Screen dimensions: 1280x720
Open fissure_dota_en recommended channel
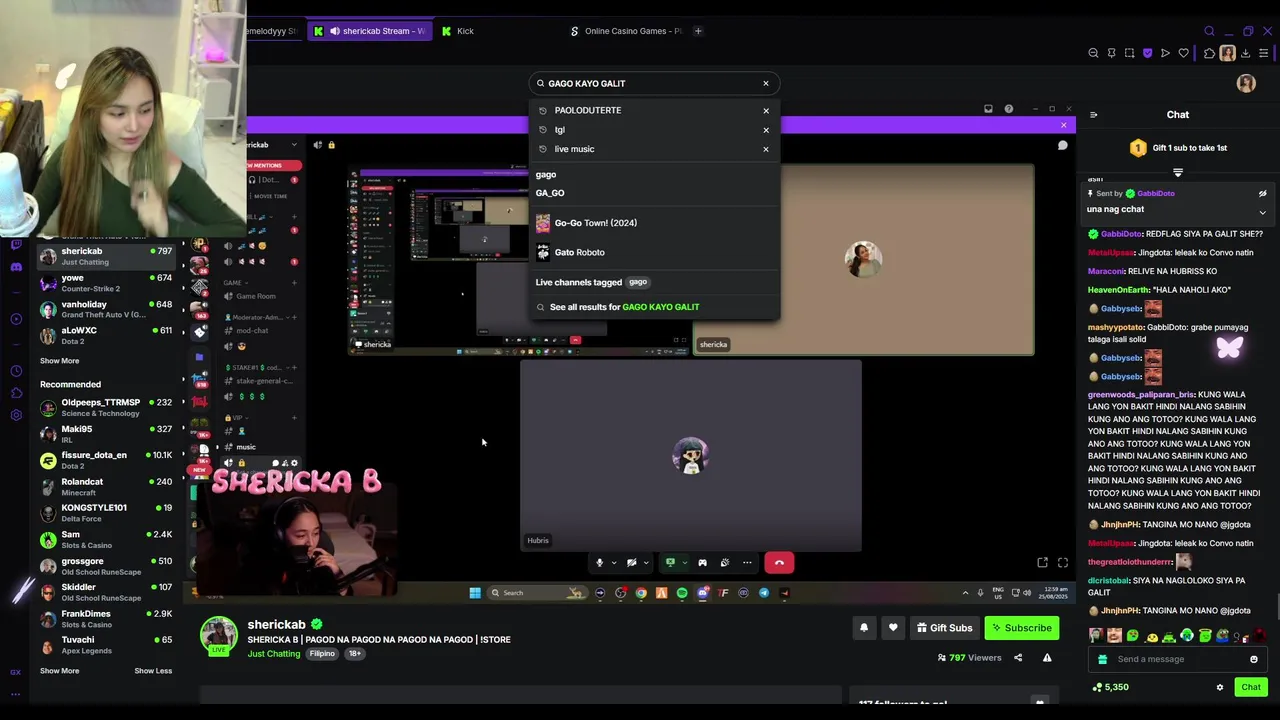[x=106, y=460]
